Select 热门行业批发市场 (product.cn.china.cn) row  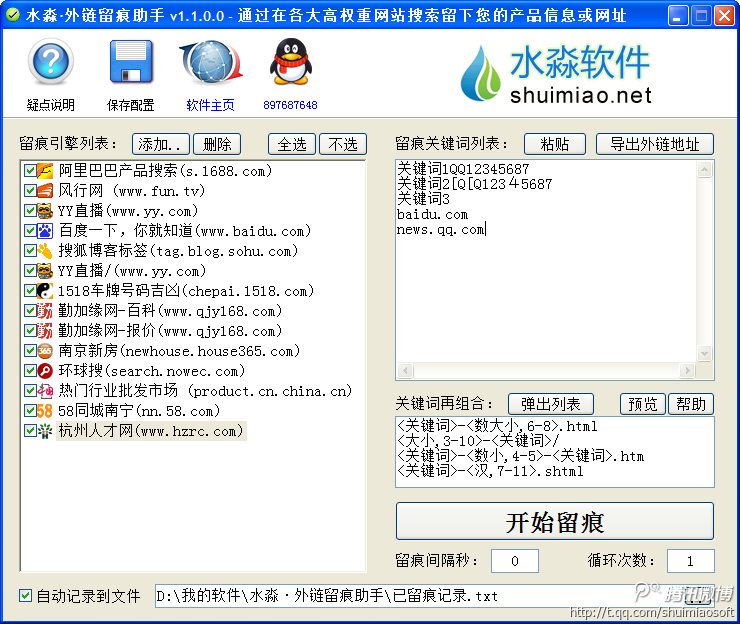point(205,391)
